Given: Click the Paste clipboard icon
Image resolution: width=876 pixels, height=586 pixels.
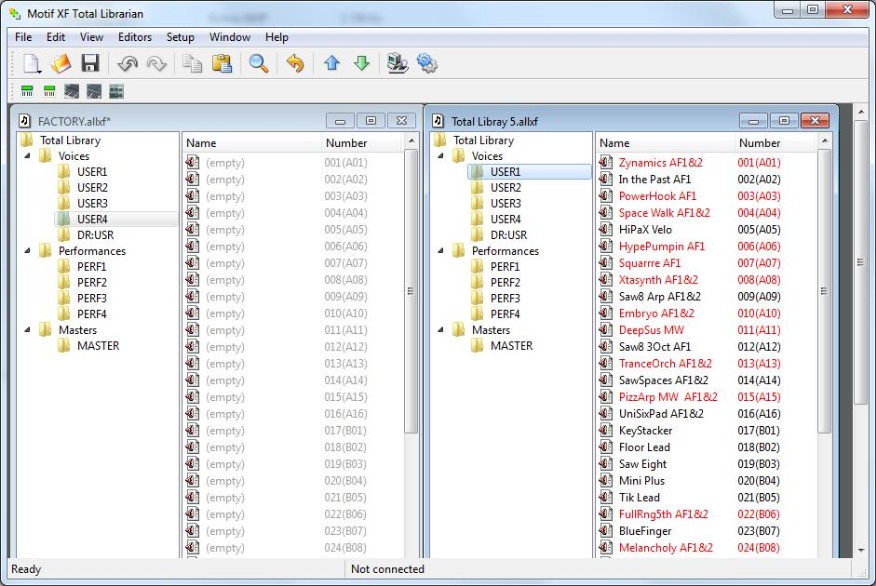Looking at the screenshot, I should point(222,63).
